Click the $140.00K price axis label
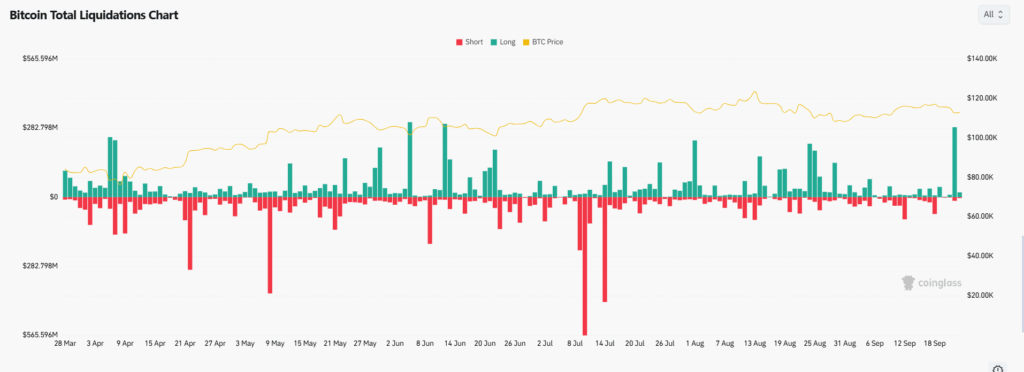This screenshot has width=1024, height=372. [x=982, y=59]
